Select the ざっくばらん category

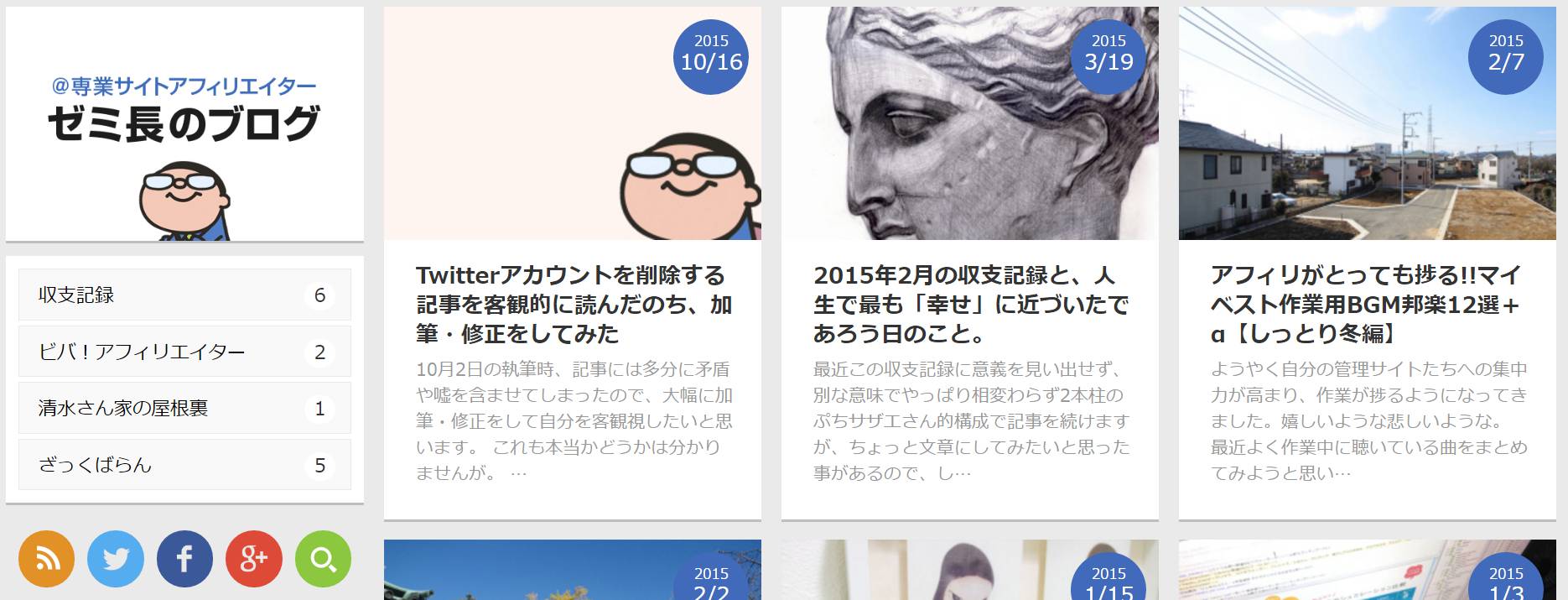point(184,465)
